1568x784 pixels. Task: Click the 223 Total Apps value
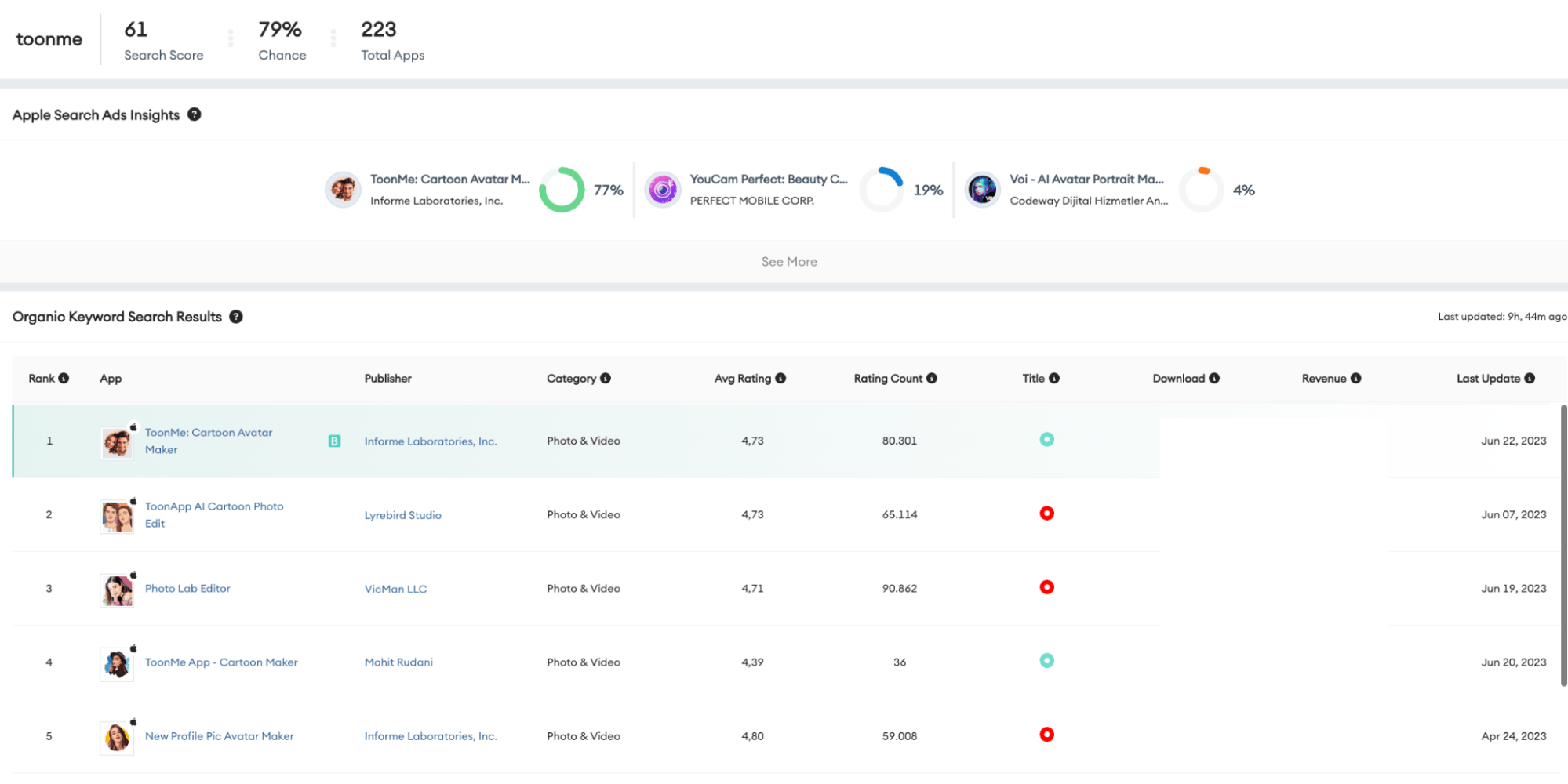pyautogui.click(x=379, y=29)
